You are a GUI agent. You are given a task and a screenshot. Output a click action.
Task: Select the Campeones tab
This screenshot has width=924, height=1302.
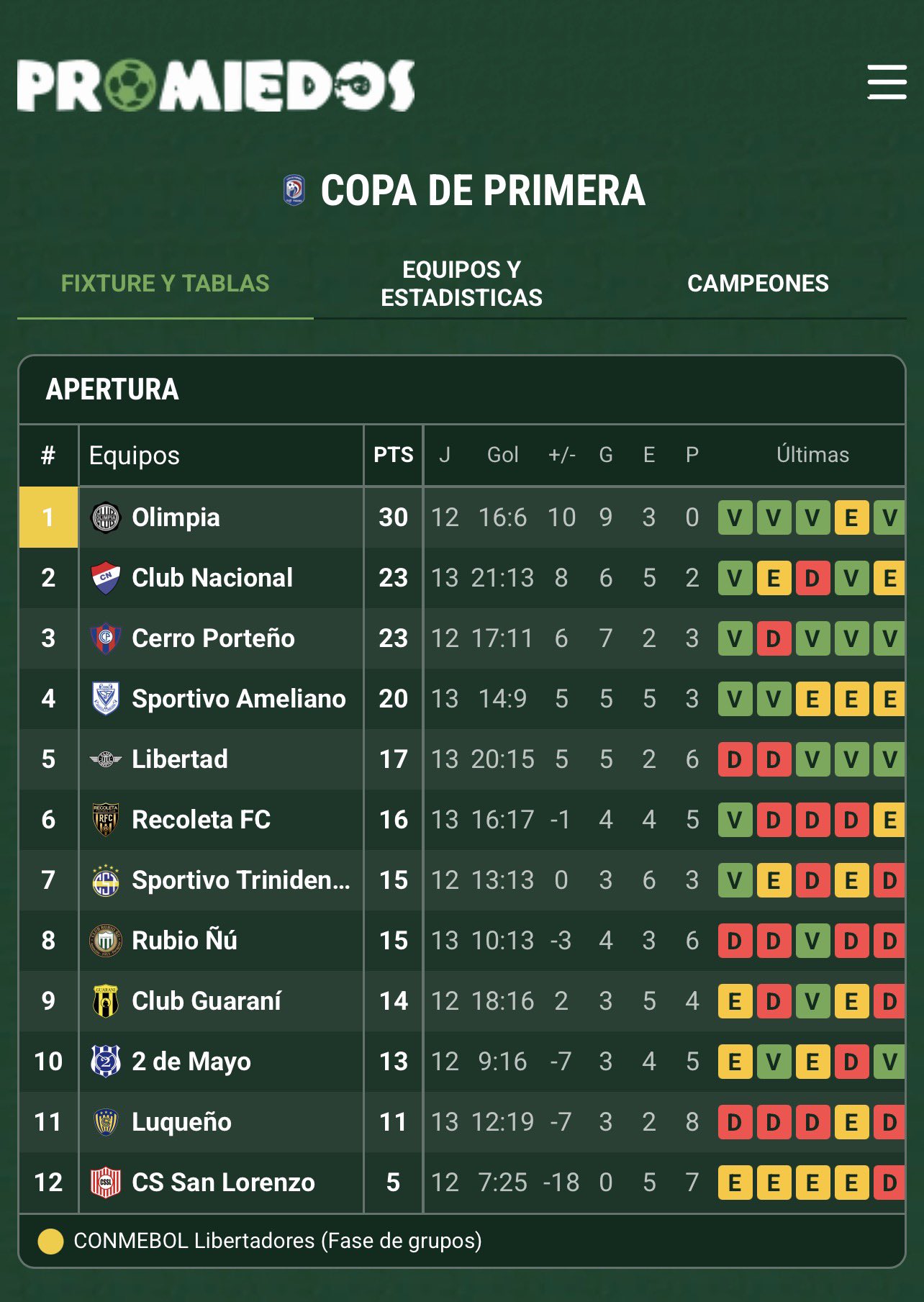(x=758, y=284)
